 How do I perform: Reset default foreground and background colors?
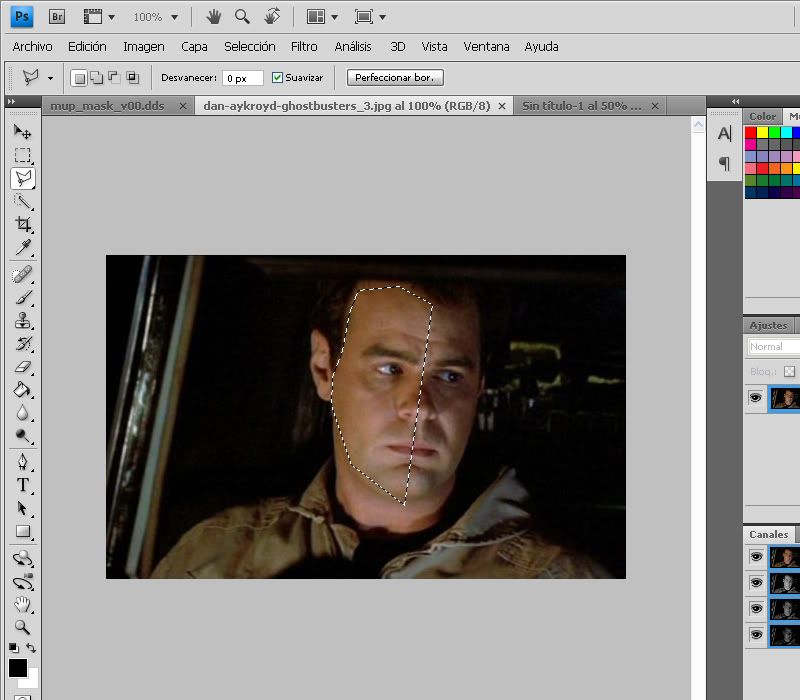pos(14,648)
